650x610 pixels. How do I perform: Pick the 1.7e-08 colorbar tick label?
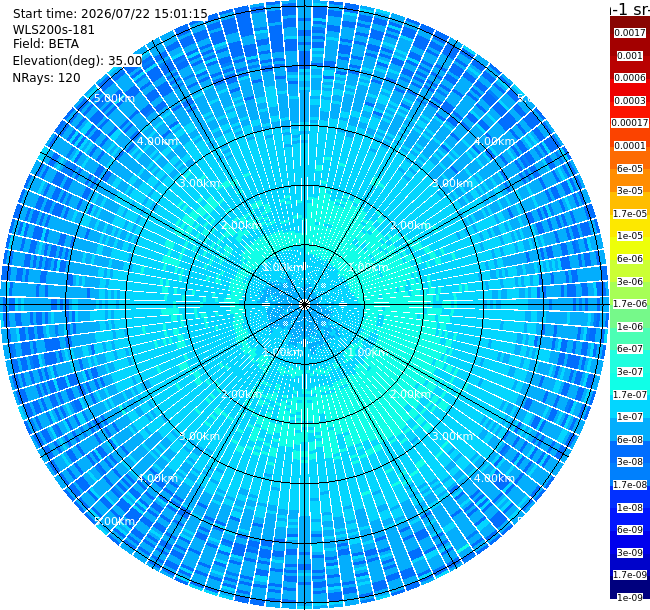[630, 484]
